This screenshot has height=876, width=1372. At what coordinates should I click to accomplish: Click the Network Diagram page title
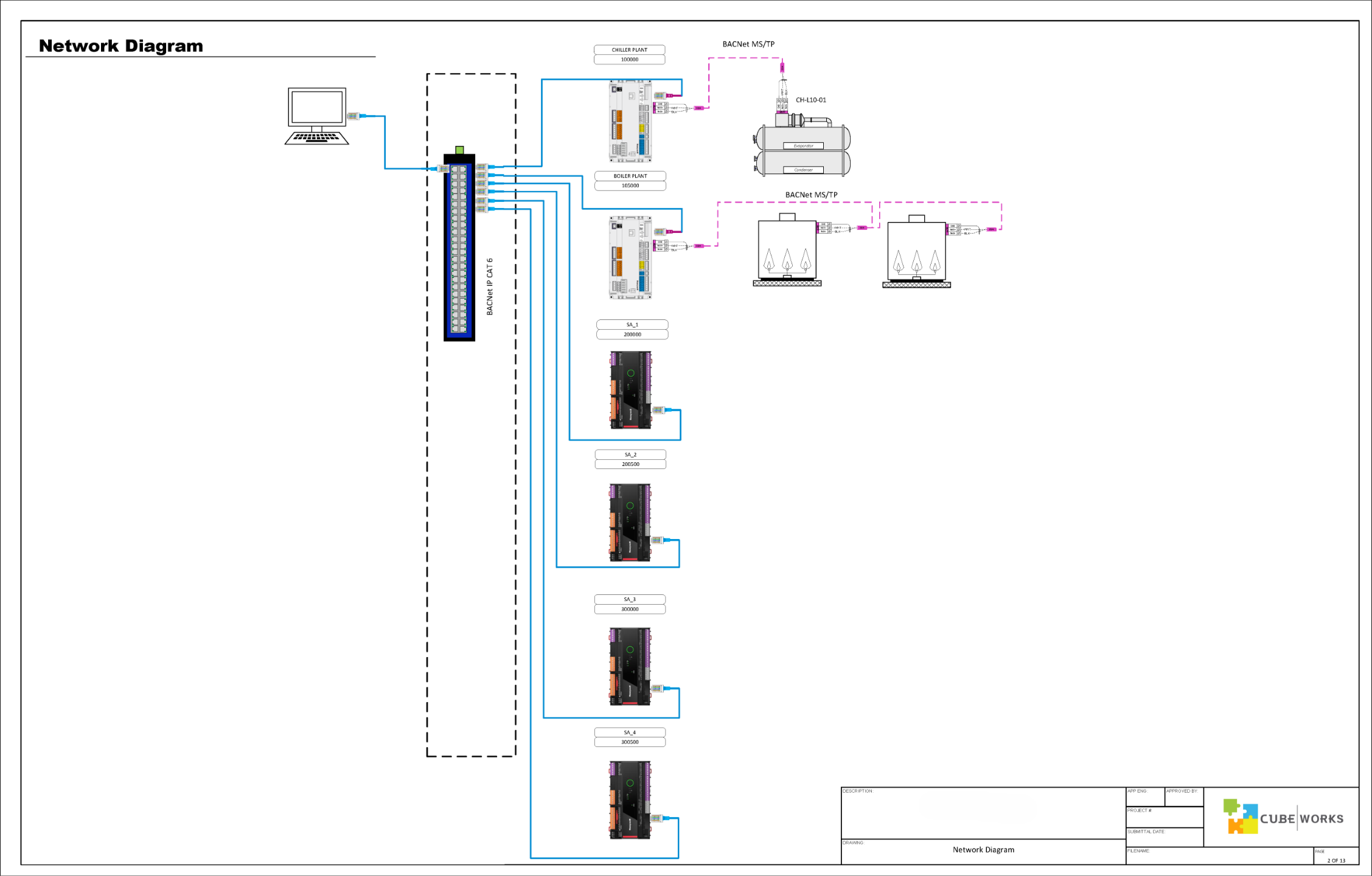point(120,46)
